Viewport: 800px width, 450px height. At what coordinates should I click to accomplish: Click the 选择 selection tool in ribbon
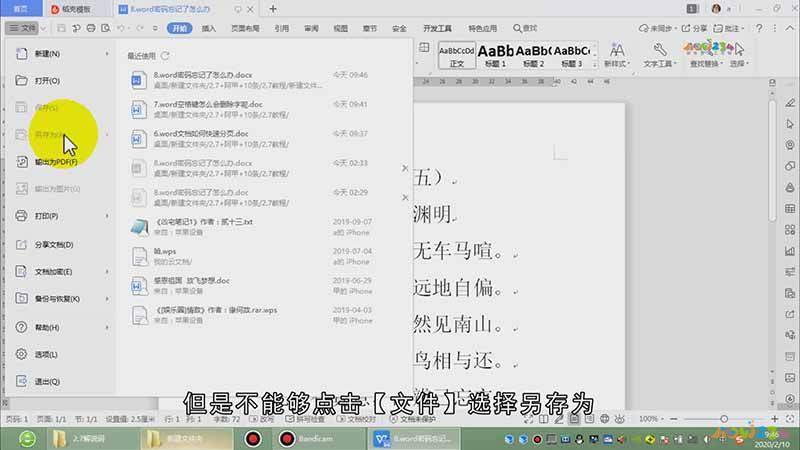pyautogui.click(x=739, y=55)
